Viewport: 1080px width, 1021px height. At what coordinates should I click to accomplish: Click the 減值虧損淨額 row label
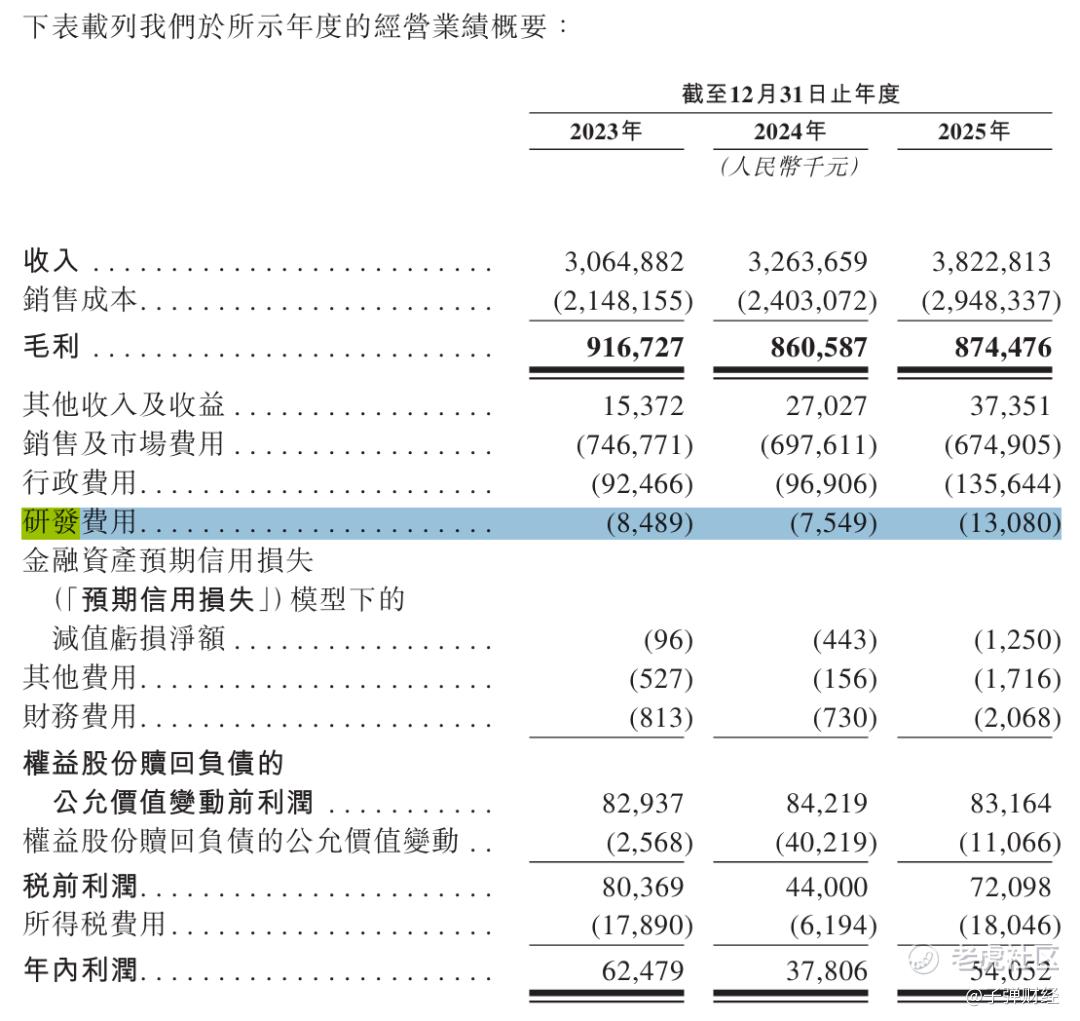(x=139, y=638)
